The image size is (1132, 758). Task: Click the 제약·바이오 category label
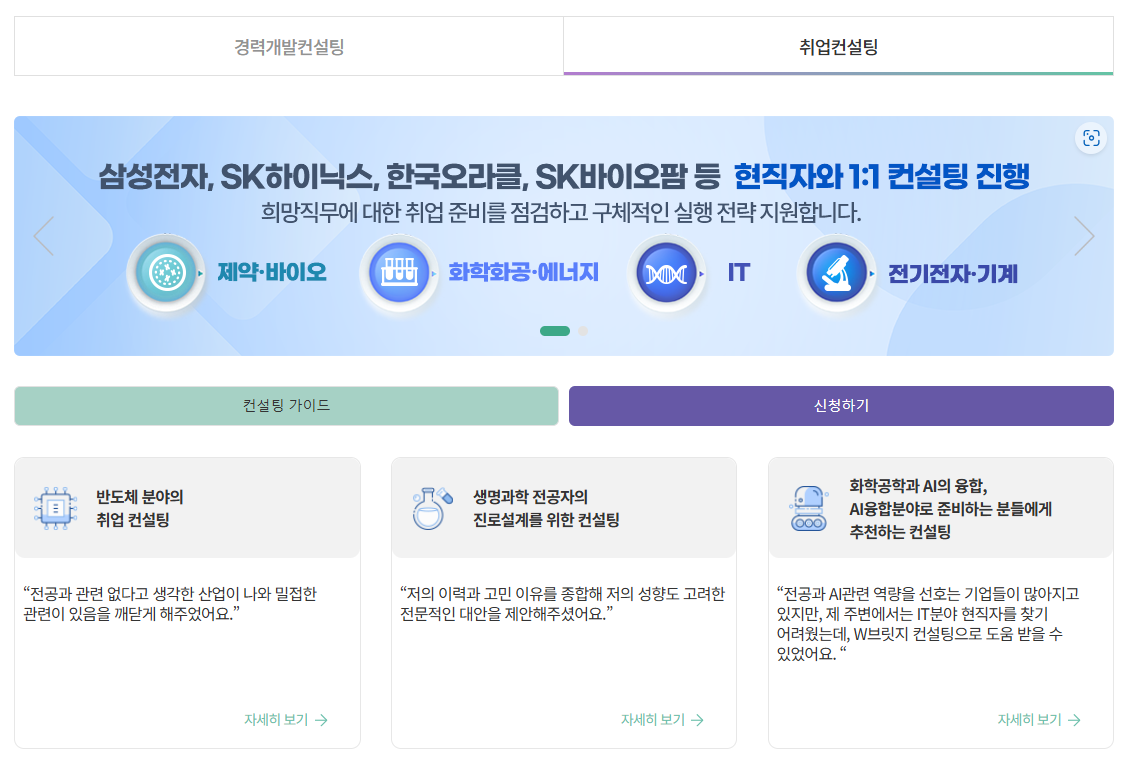[x=272, y=272]
